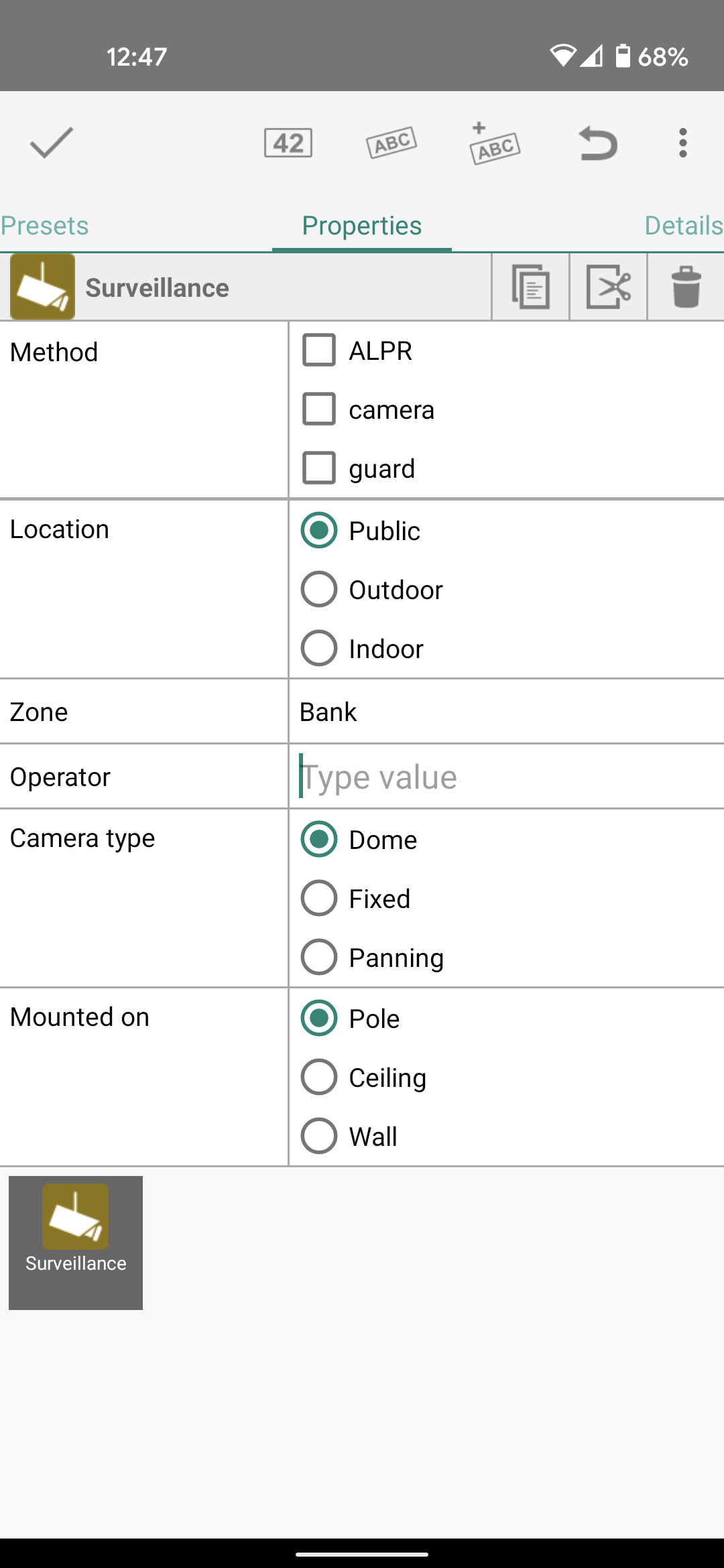724x1568 pixels.
Task: Tap the add ABC tag icon
Action: tap(495, 143)
